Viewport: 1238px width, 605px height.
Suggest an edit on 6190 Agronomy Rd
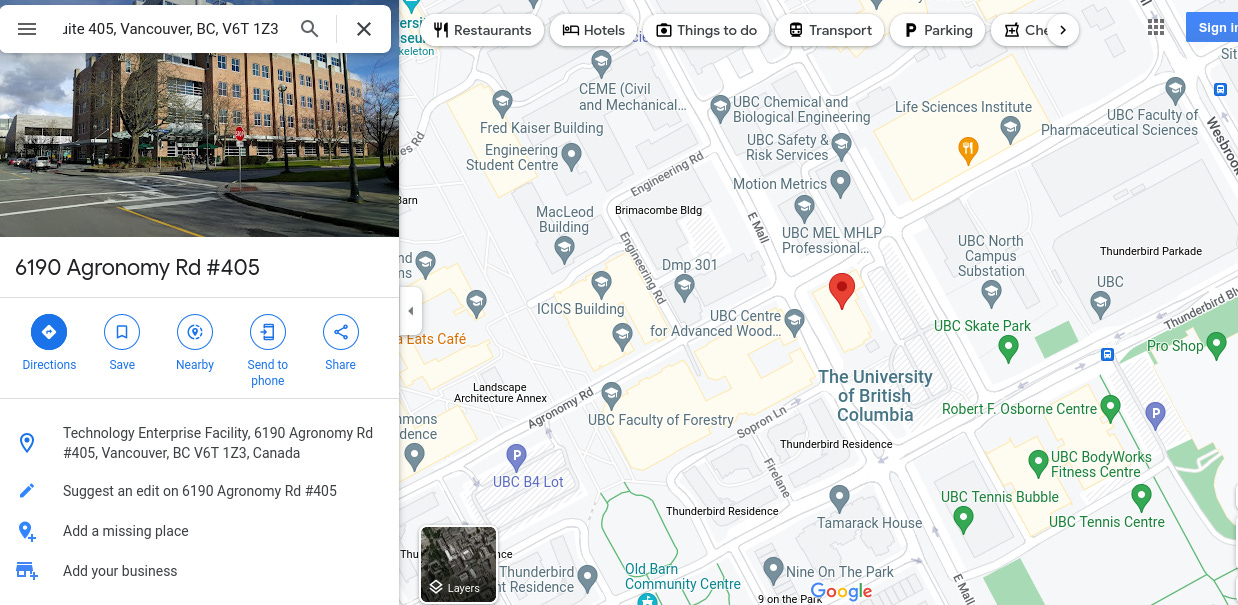pos(199,491)
